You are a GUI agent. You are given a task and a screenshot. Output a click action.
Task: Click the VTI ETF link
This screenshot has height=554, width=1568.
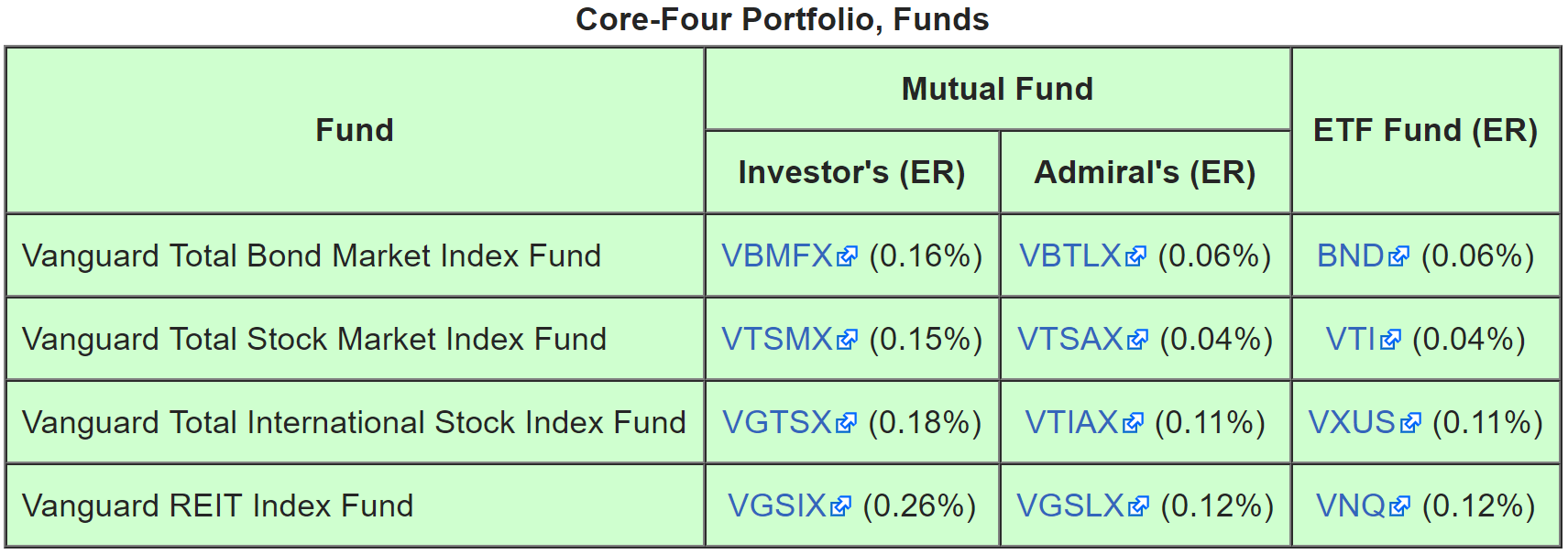(x=1351, y=340)
